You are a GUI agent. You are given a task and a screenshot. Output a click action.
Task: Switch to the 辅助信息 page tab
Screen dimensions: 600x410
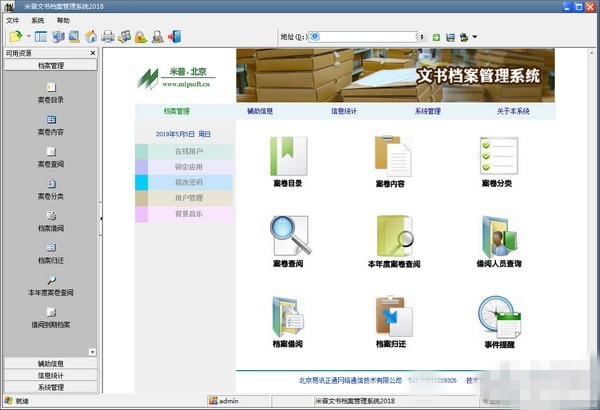(260, 111)
